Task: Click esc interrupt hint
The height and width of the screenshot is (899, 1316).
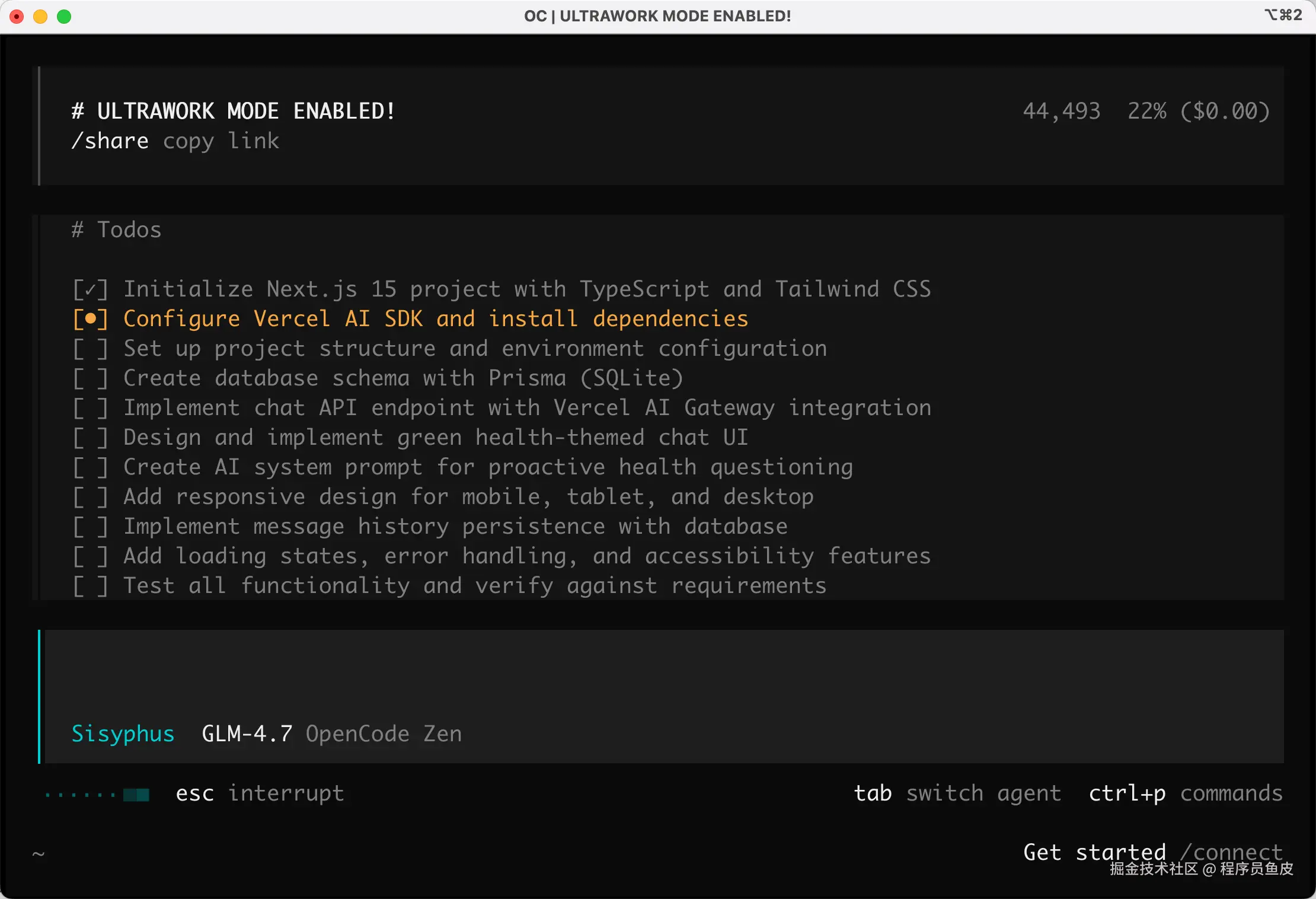Action: coord(260,793)
